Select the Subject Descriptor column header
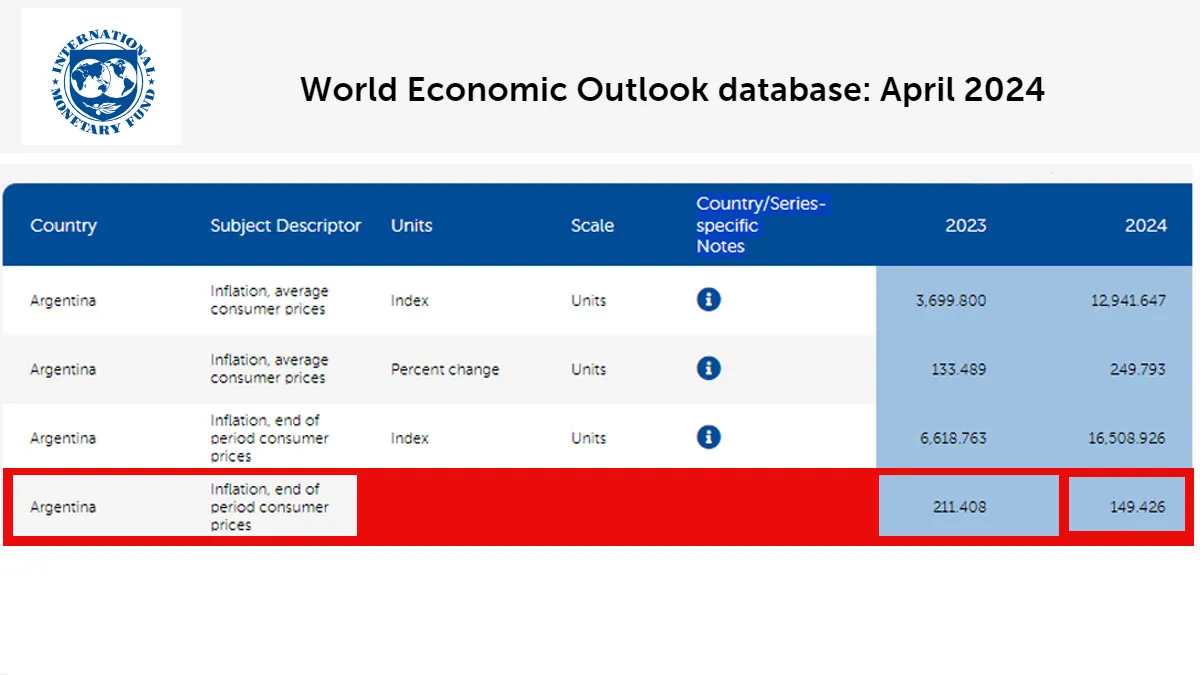This screenshot has width=1200, height=675. [x=285, y=225]
